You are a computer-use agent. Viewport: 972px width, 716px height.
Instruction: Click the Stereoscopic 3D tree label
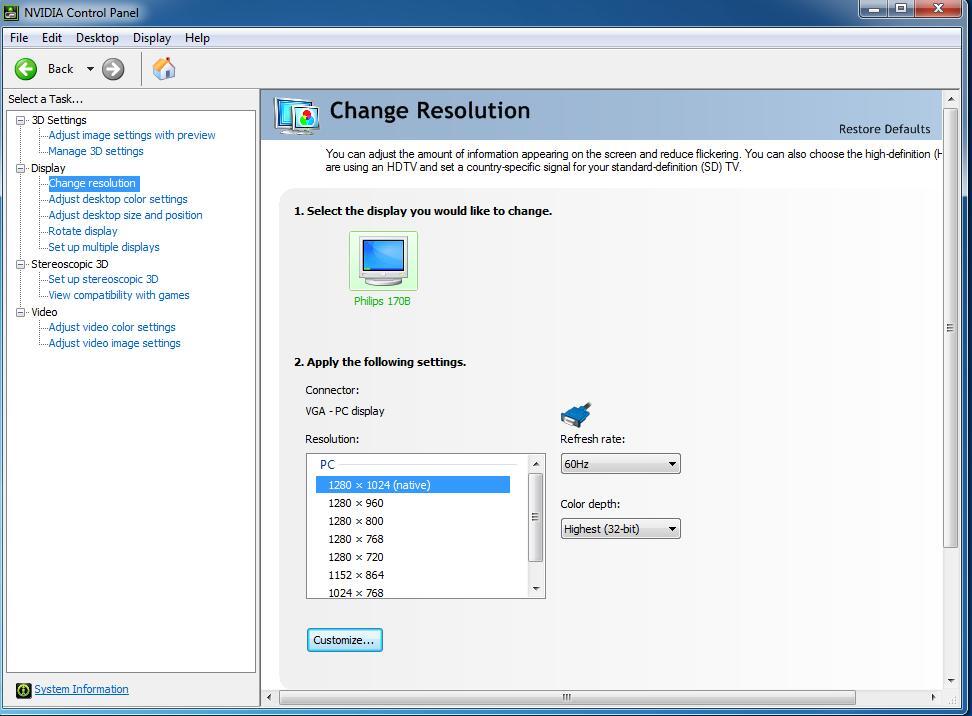69,264
